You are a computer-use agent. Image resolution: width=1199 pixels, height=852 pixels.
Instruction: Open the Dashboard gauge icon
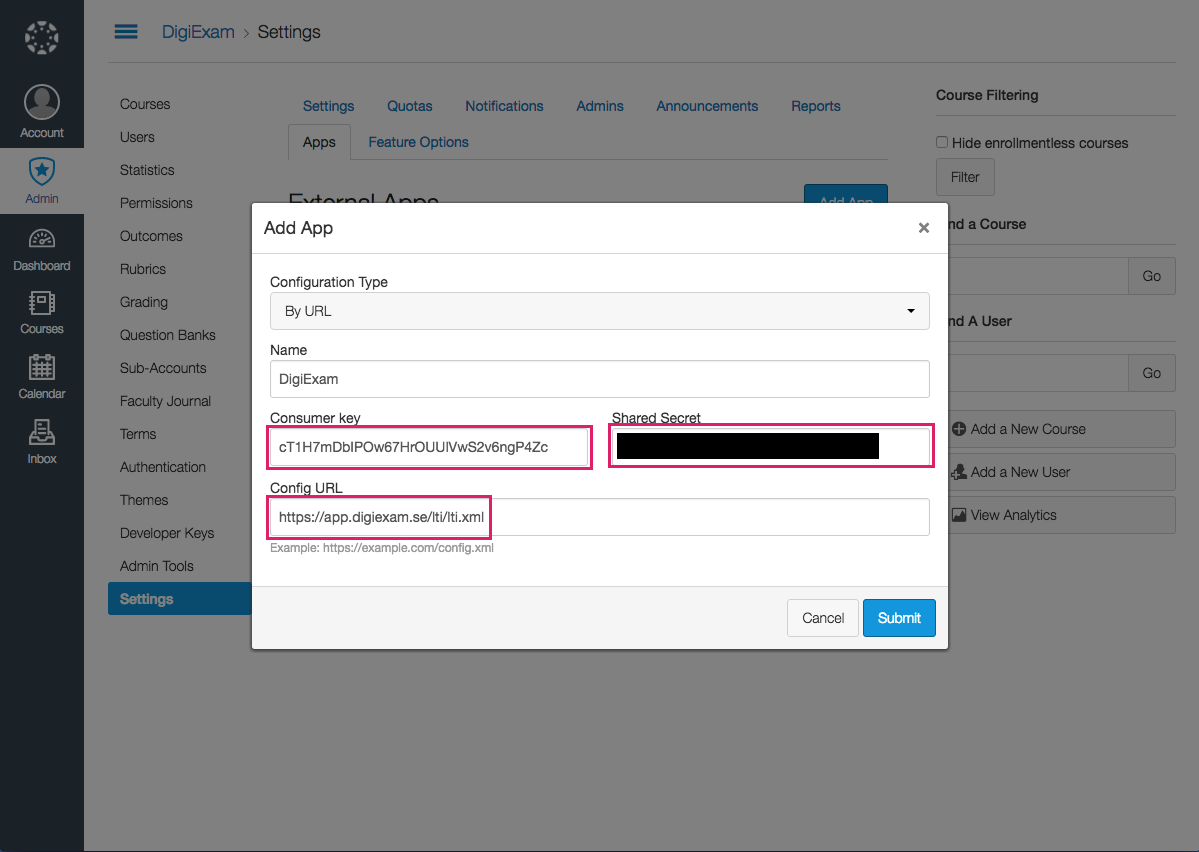tap(41, 239)
